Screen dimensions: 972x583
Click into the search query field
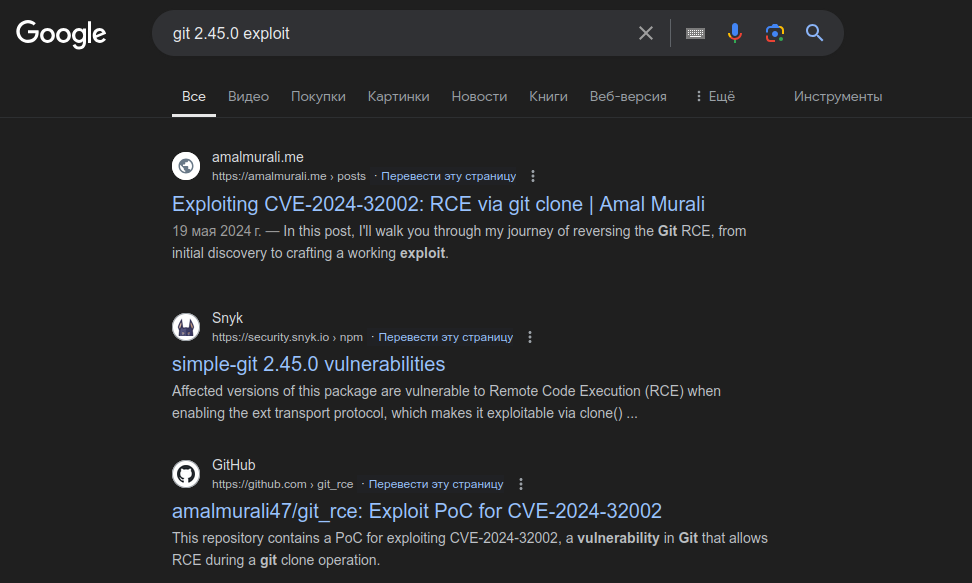click(397, 33)
